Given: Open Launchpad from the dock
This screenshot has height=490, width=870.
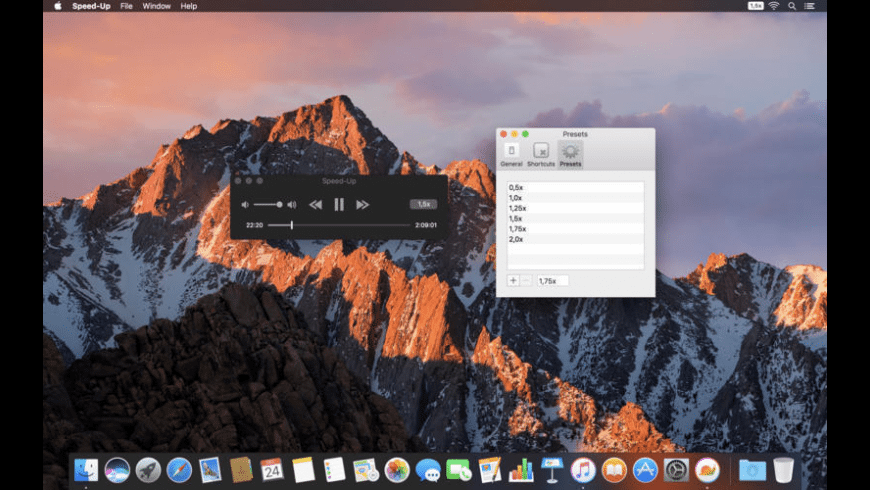Looking at the screenshot, I should (x=148, y=470).
